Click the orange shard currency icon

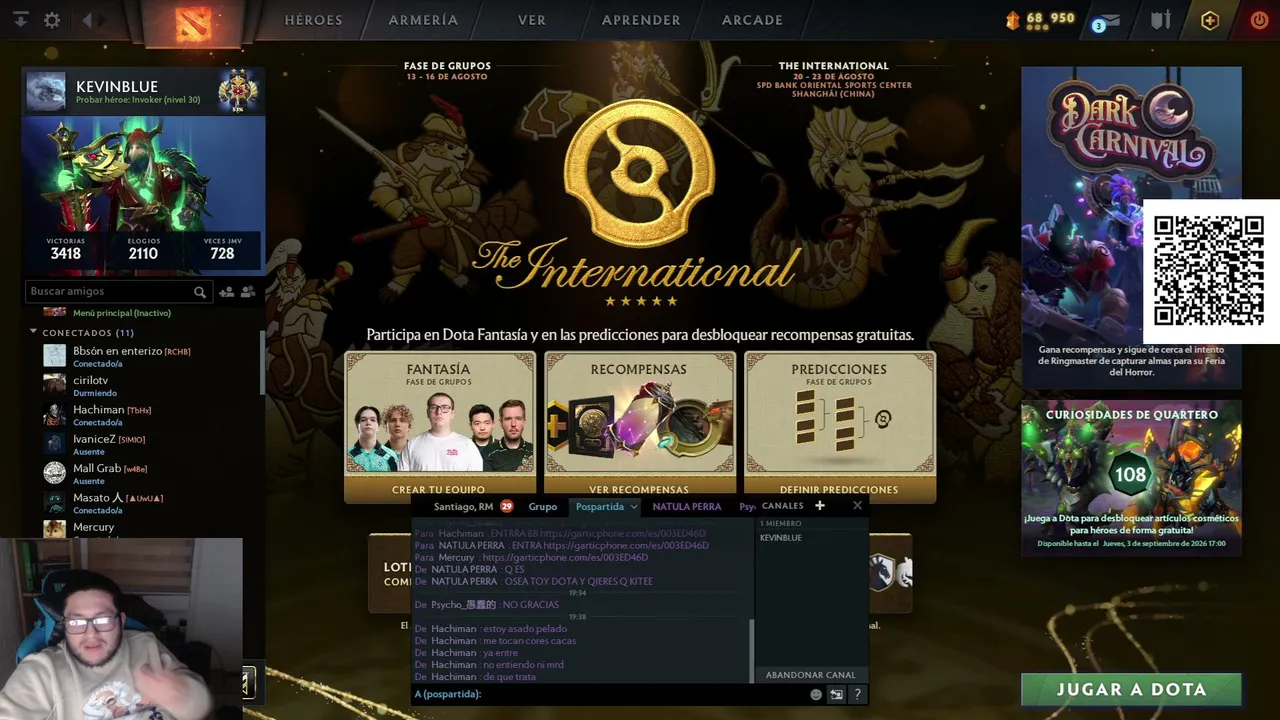click(x=1012, y=19)
